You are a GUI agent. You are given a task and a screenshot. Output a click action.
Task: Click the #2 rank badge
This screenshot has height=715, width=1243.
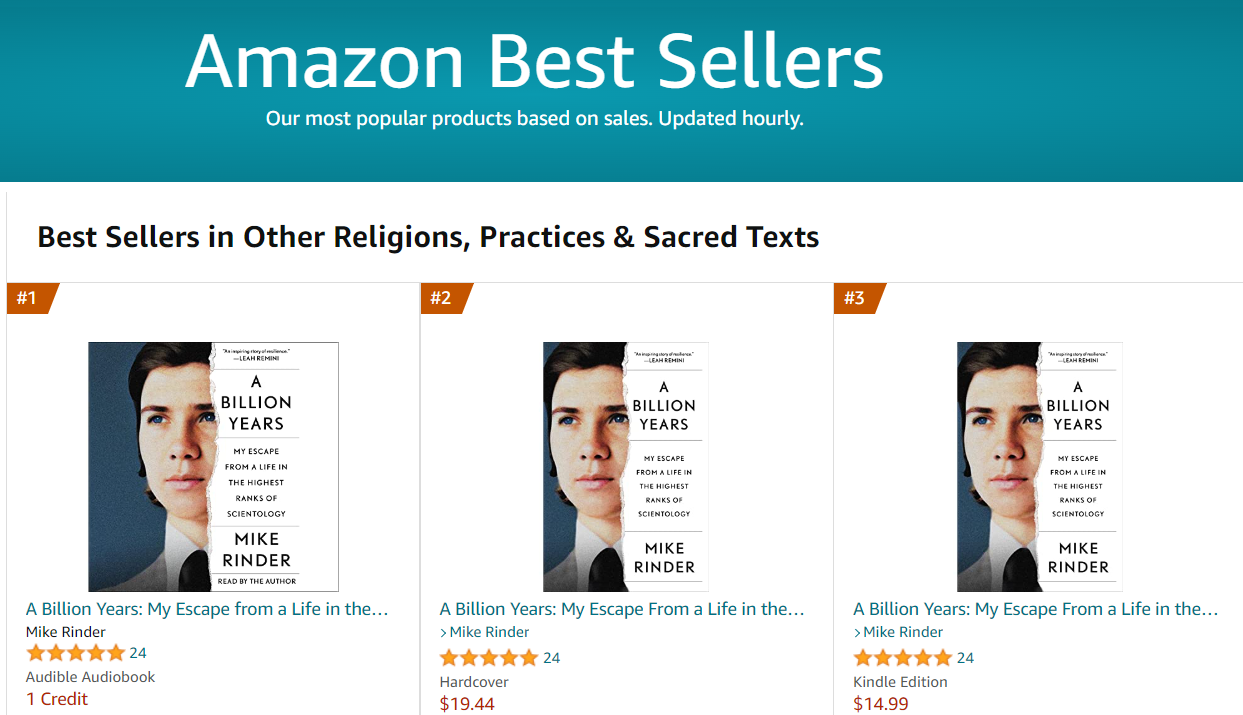[x=442, y=298]
